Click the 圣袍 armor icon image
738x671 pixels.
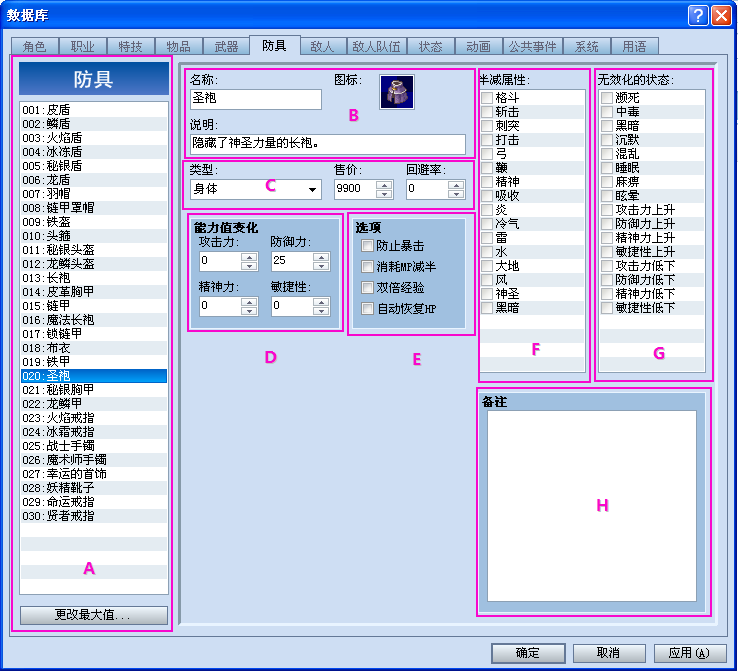(397, 92)
